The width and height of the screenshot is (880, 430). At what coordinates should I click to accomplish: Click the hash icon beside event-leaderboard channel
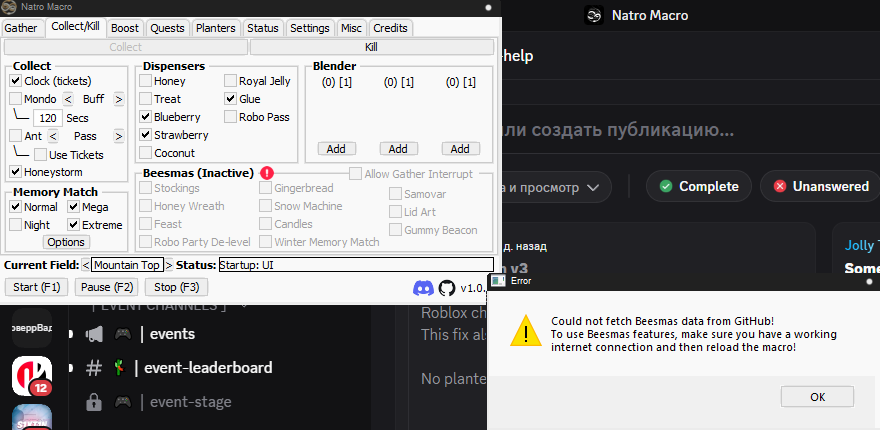coord(94,368)
